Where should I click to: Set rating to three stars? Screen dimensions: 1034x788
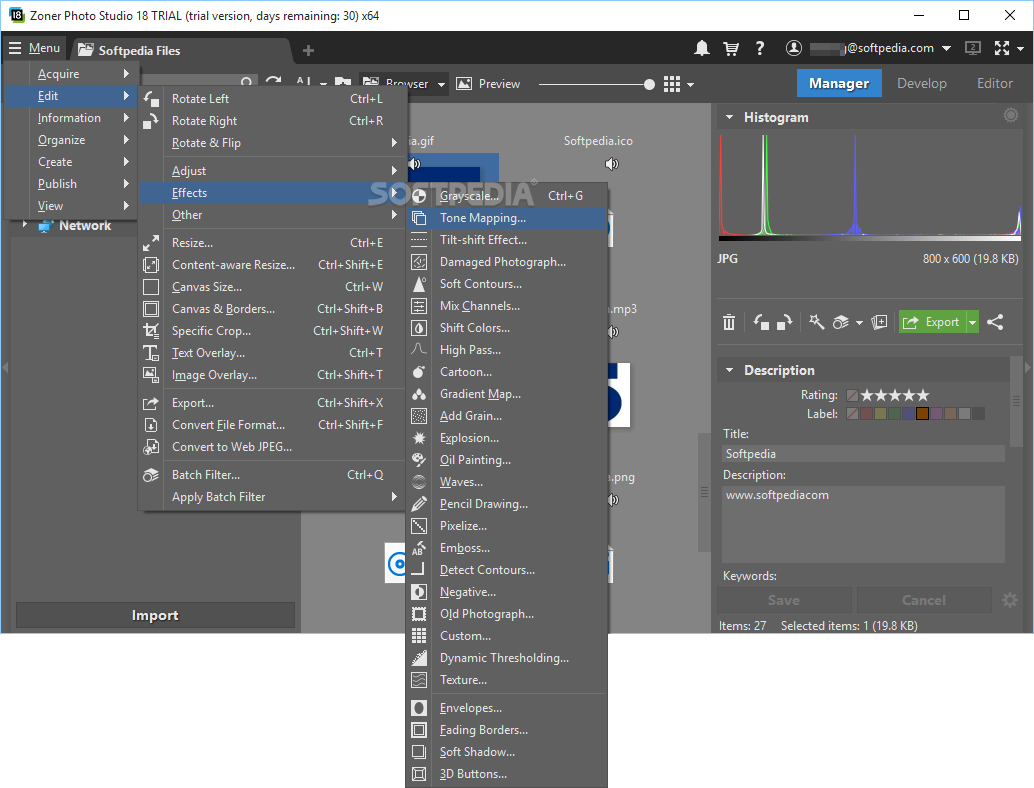(895, 395)
